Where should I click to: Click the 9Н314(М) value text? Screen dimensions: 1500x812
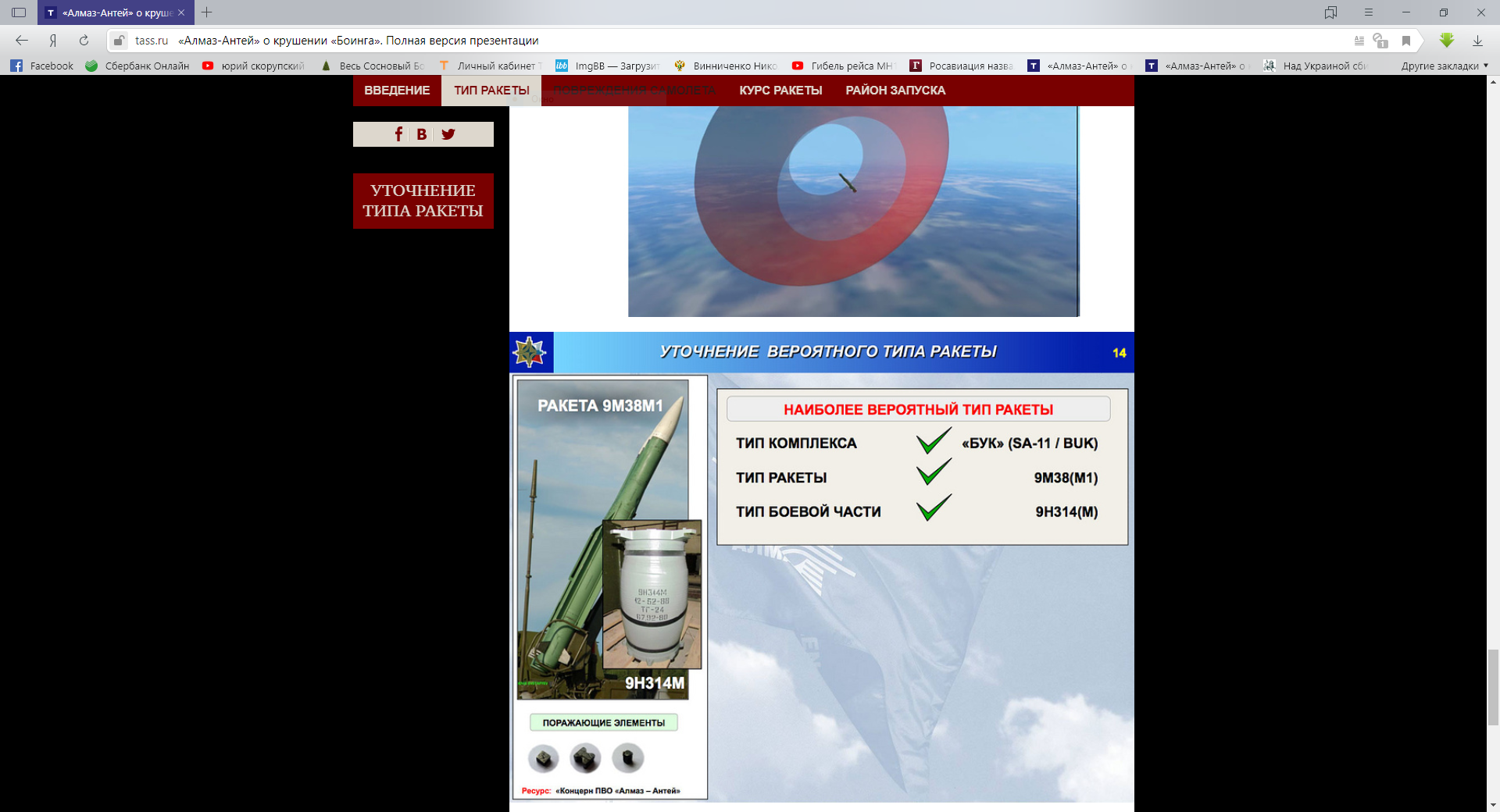tap(1066, 512)
